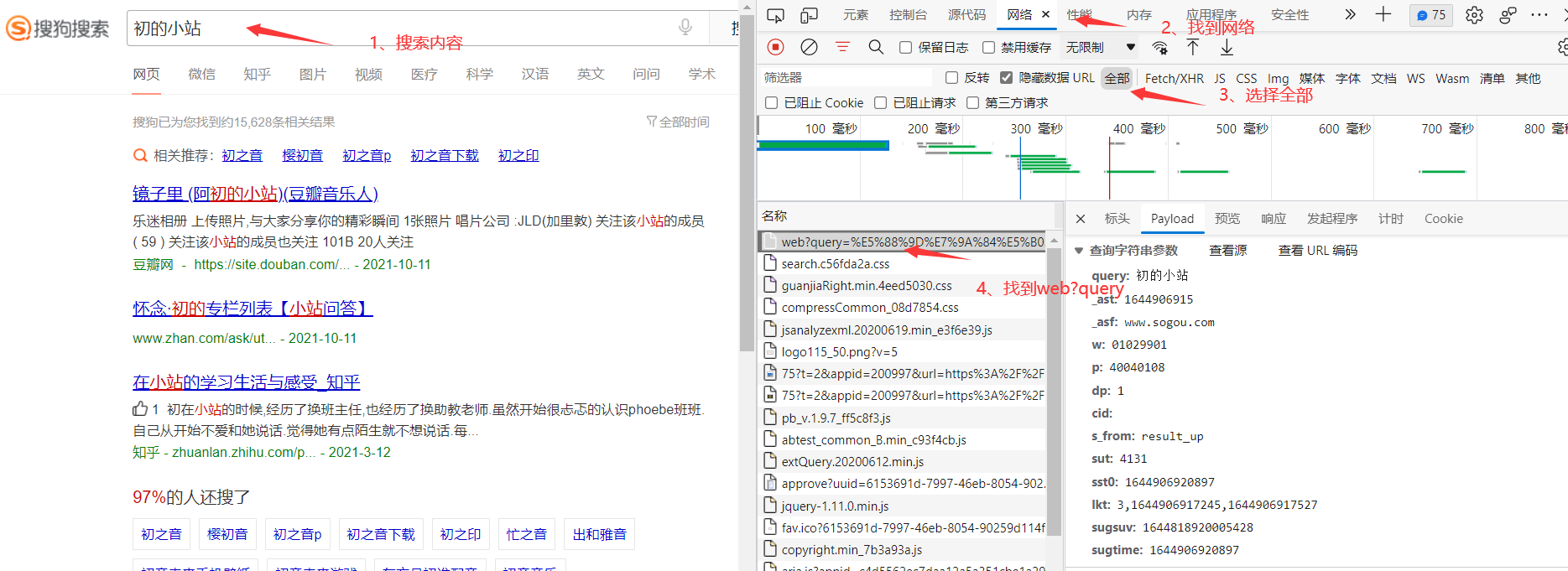Click 查看 URL 编码 in payload section
Screen dimensions: 1568x571
click(x=1318, y=251)
